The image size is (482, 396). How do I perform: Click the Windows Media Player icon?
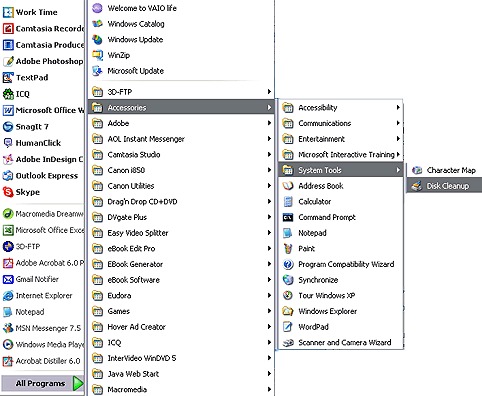pos(8,344)
